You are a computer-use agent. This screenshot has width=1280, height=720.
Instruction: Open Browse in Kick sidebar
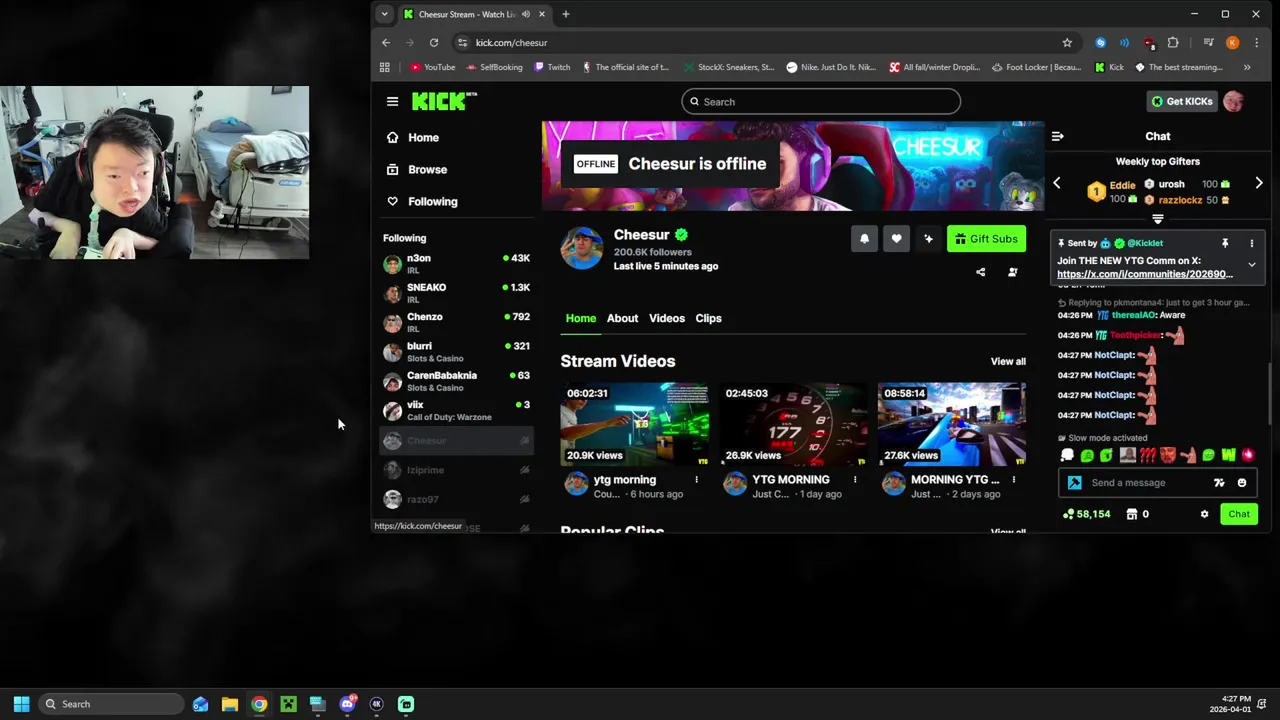coord(417,169)
